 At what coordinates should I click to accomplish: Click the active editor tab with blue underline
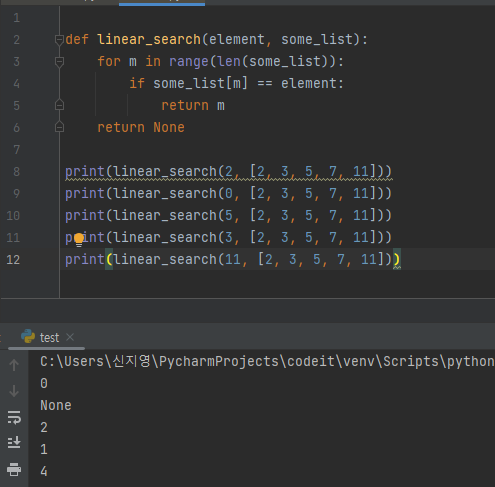click(x=162, y=2)
